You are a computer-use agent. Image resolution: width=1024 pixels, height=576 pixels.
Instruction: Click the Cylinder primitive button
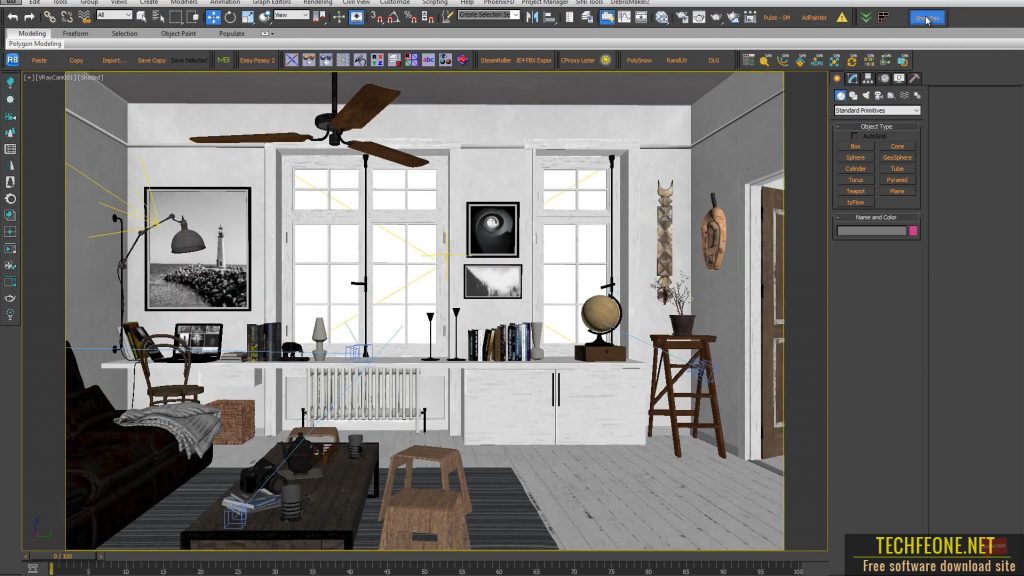click(855, 168)
